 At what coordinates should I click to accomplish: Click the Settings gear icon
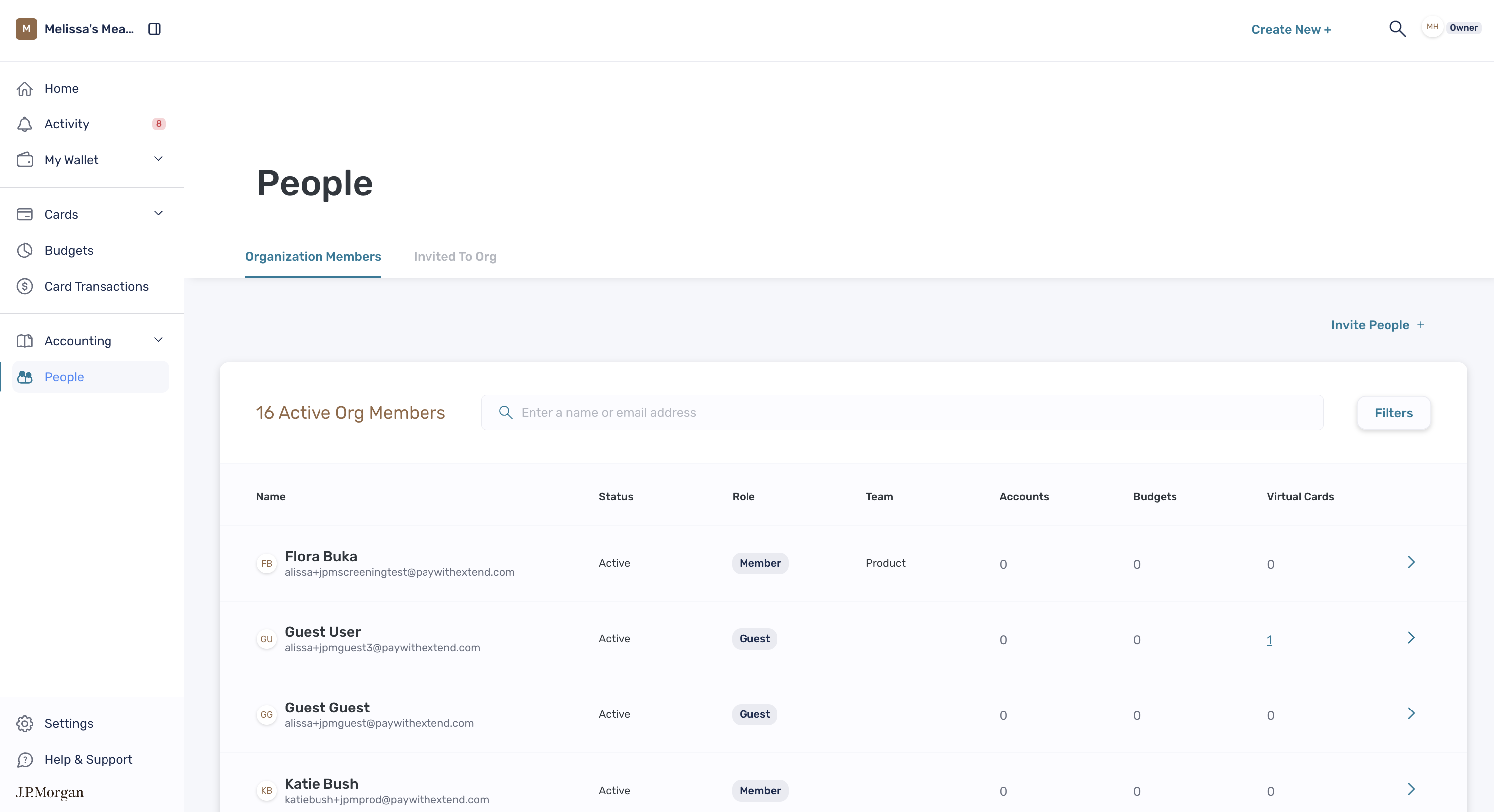coord(25,724)
